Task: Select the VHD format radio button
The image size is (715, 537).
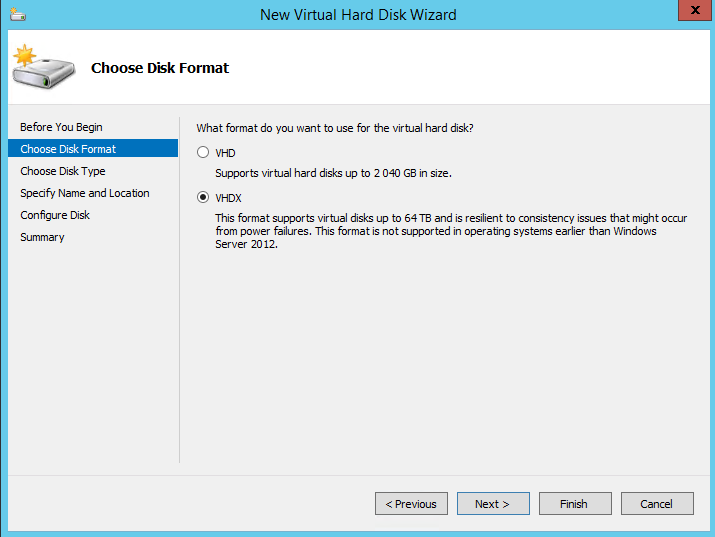Action: pos(203,153)
